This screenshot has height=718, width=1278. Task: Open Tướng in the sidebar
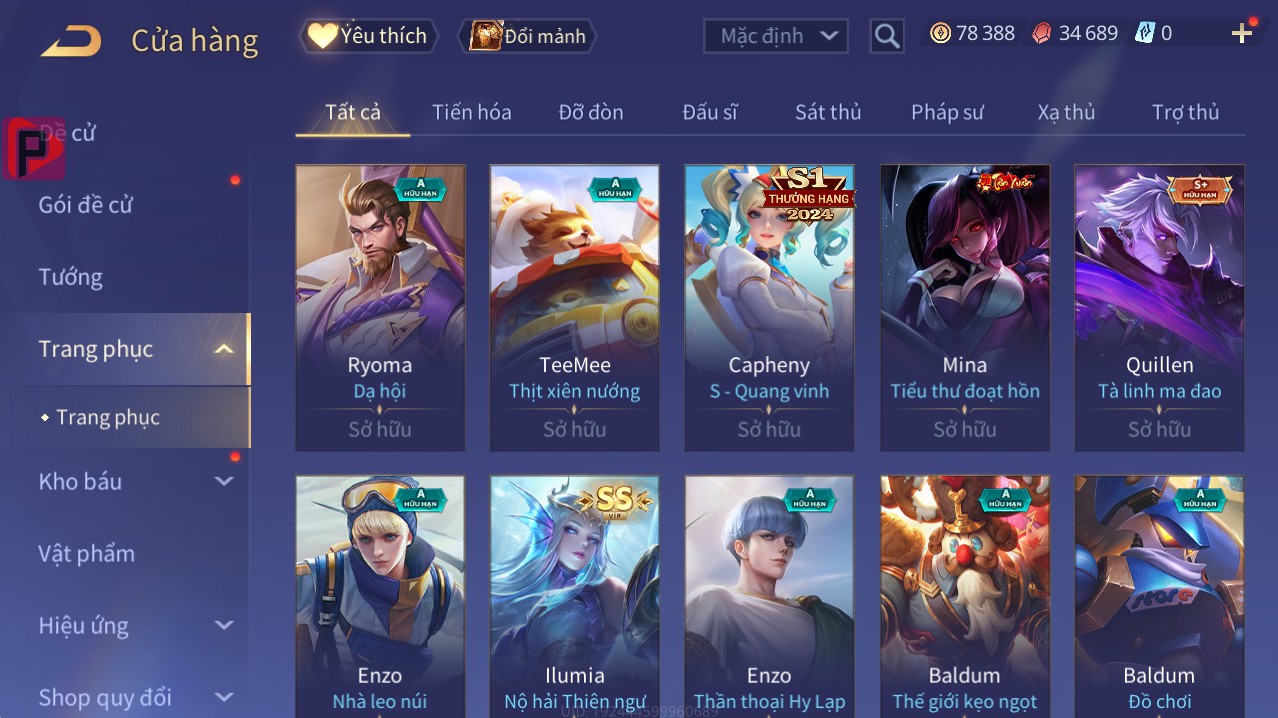(71, 277)
